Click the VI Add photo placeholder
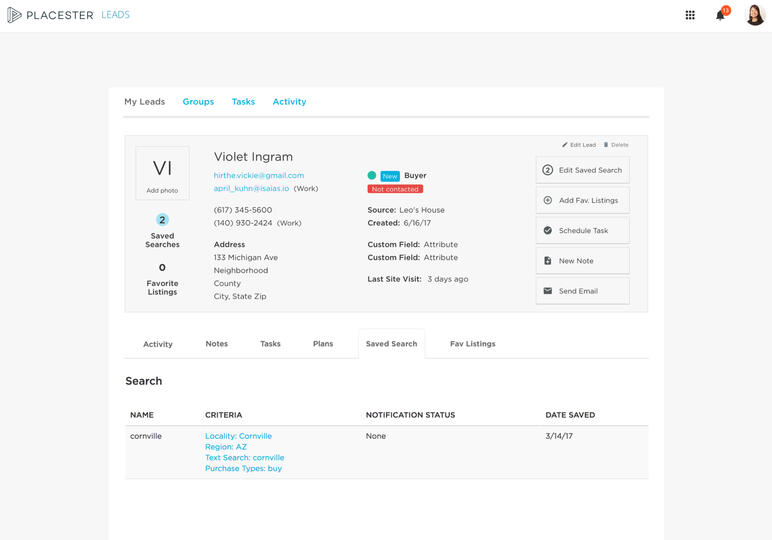Image resolution: width=772 pixels, height=540 pixels. coord(162,173)
